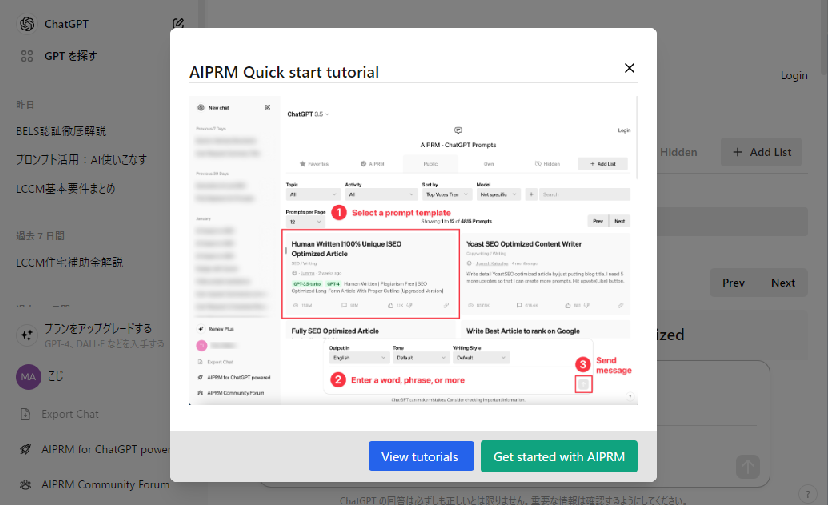This screenshot has height=505, width=828.
Task: Open AIPRM for ChatGPT powered link
Action: click(x=105, y=449)
